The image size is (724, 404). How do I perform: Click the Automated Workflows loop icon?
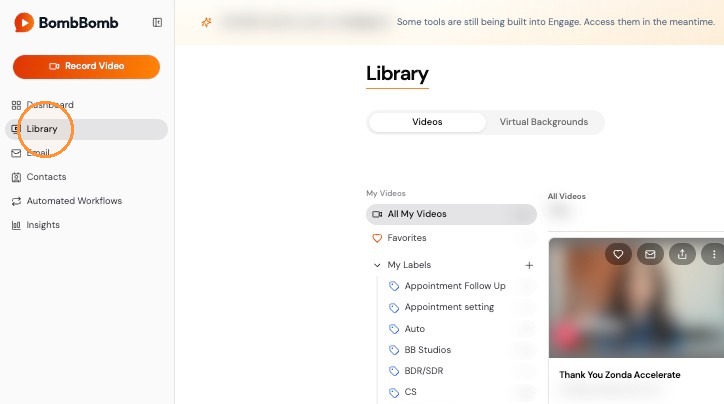16,201
